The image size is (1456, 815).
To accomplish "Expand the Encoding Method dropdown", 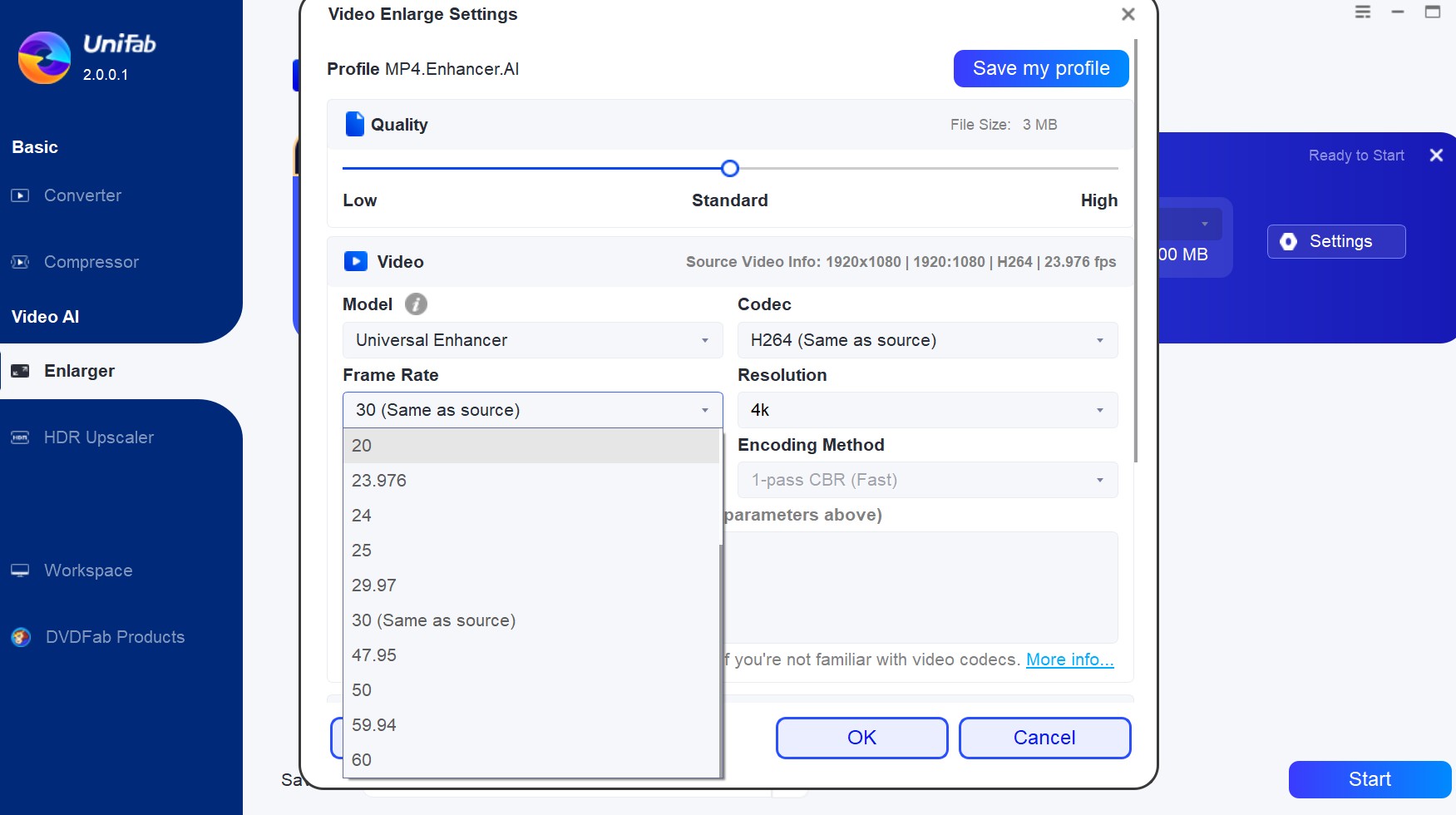I will (x=926, y=480).
